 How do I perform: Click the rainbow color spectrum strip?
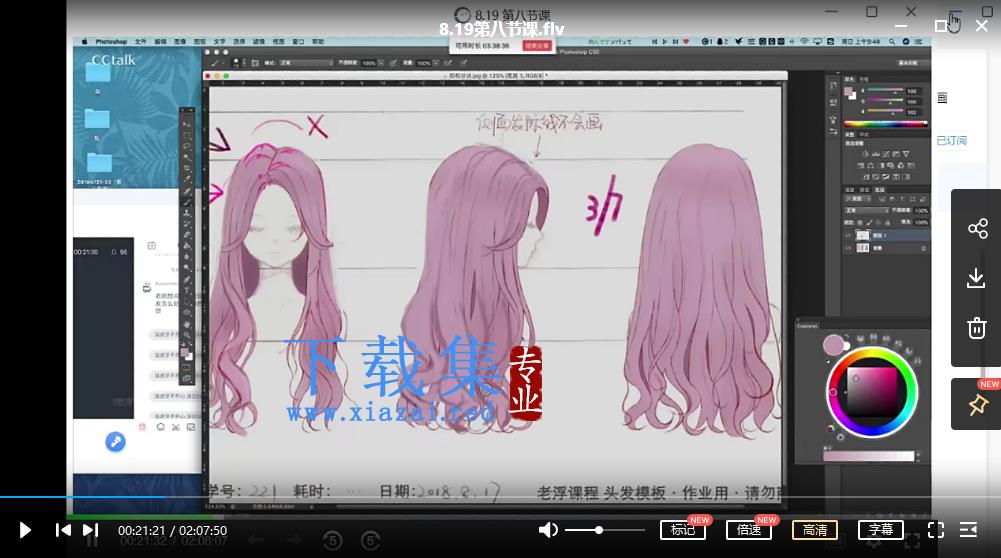(x=885, y=124)
